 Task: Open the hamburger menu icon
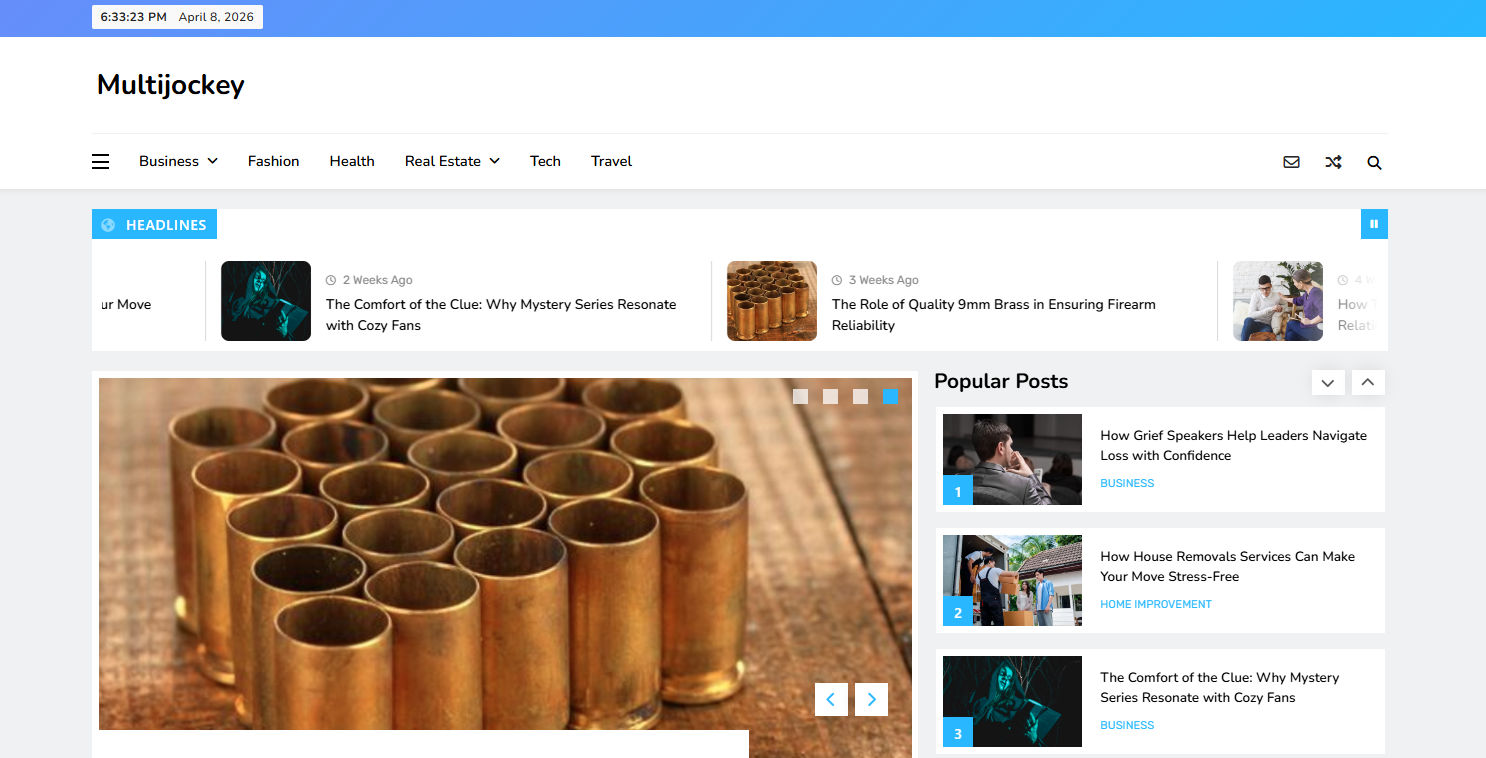100,161
